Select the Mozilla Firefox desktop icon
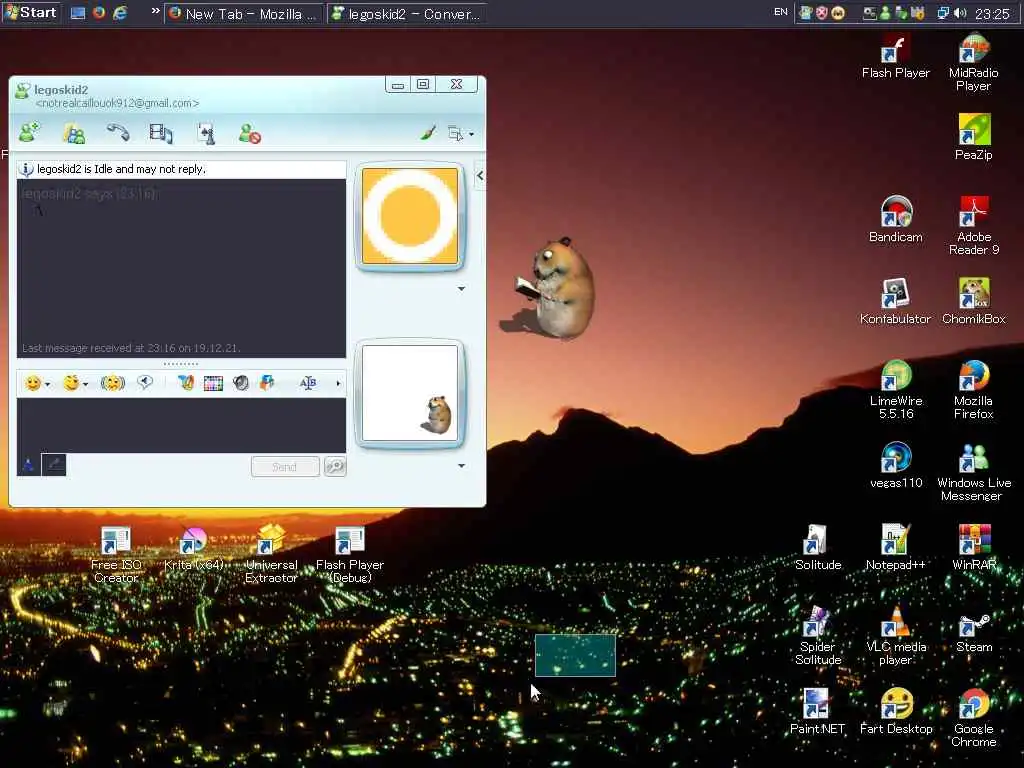The height and width of the screenshot is (768, 1024). pos(973,390)
